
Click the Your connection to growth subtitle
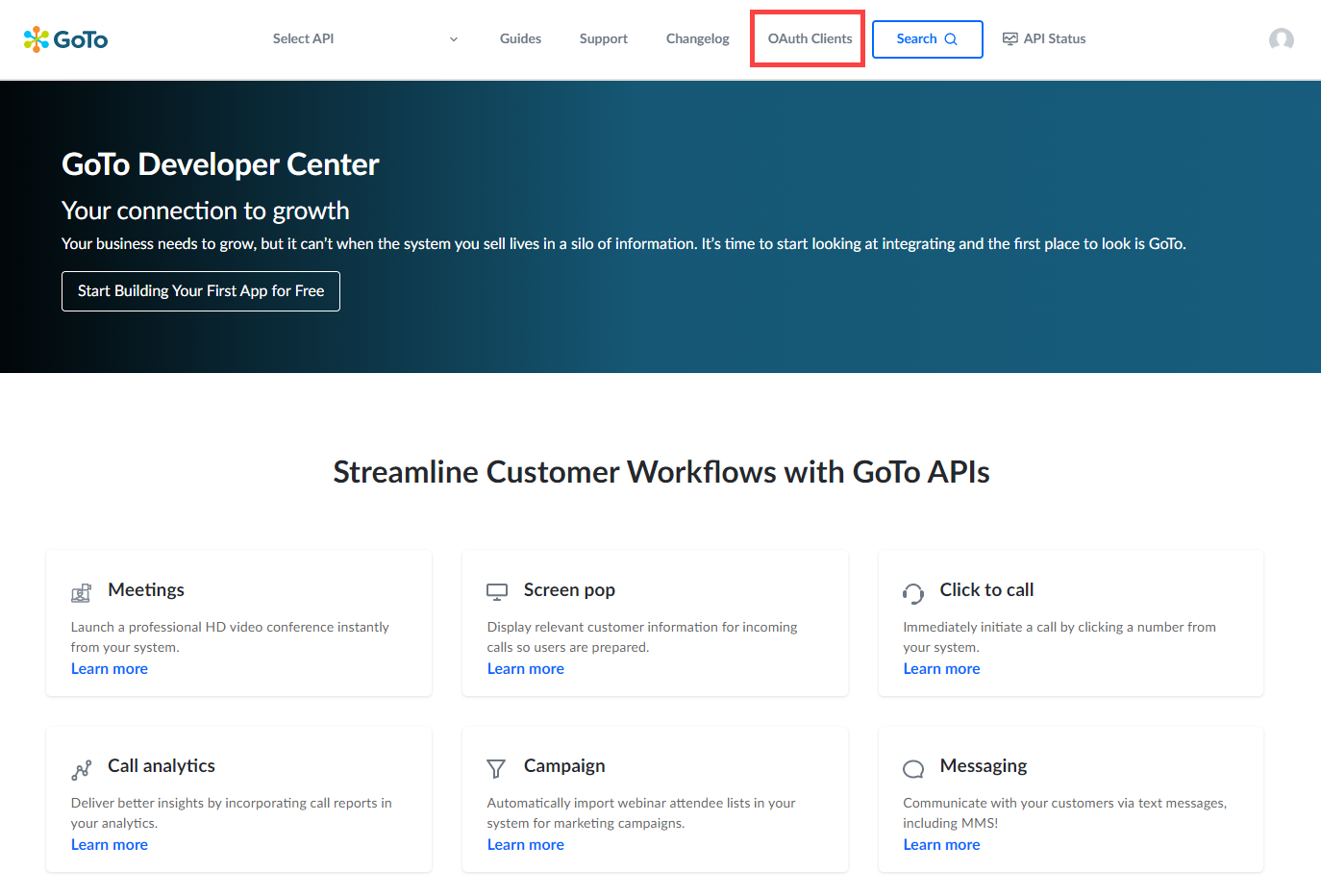click(206, 211)
